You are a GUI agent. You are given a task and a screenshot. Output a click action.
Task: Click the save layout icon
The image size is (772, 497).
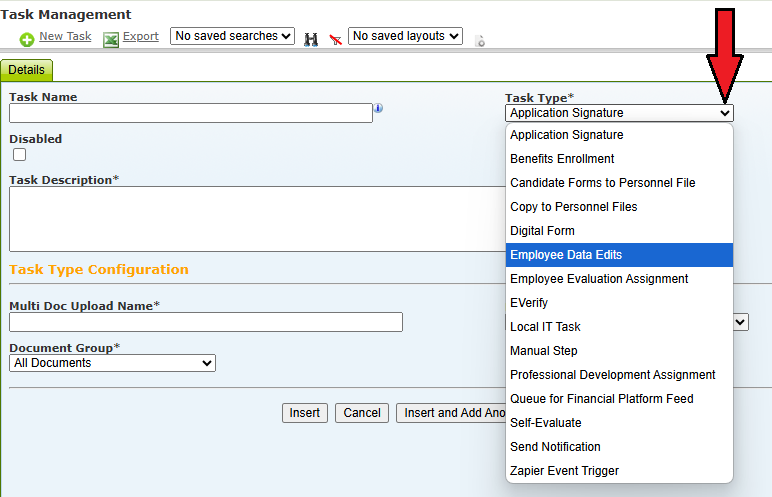(x=480, y=40)
